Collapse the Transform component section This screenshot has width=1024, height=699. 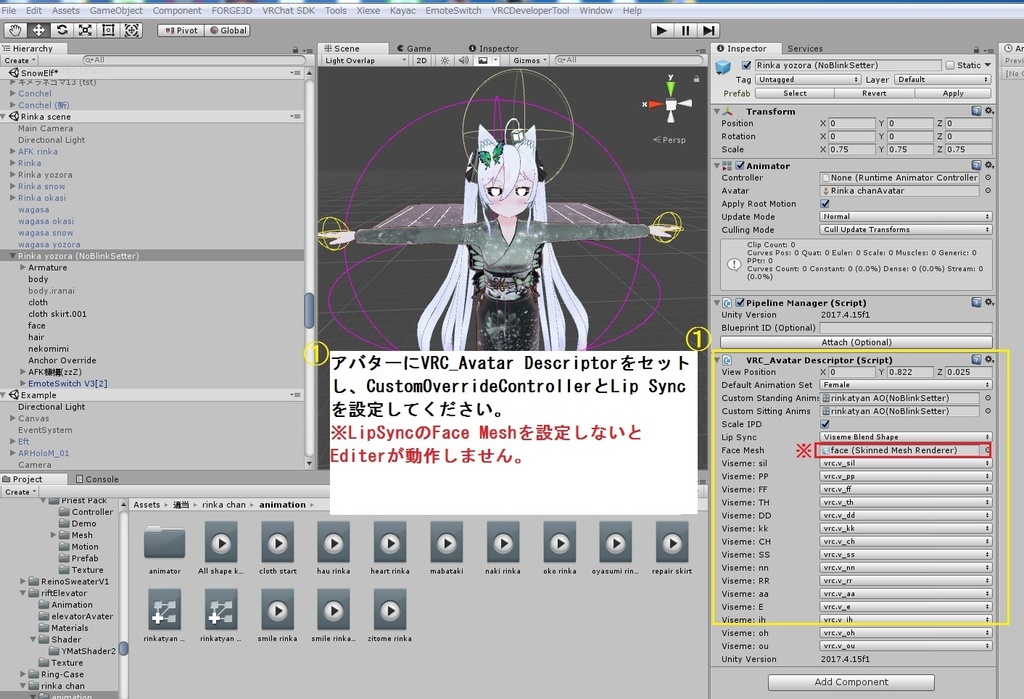pos(717,112)
